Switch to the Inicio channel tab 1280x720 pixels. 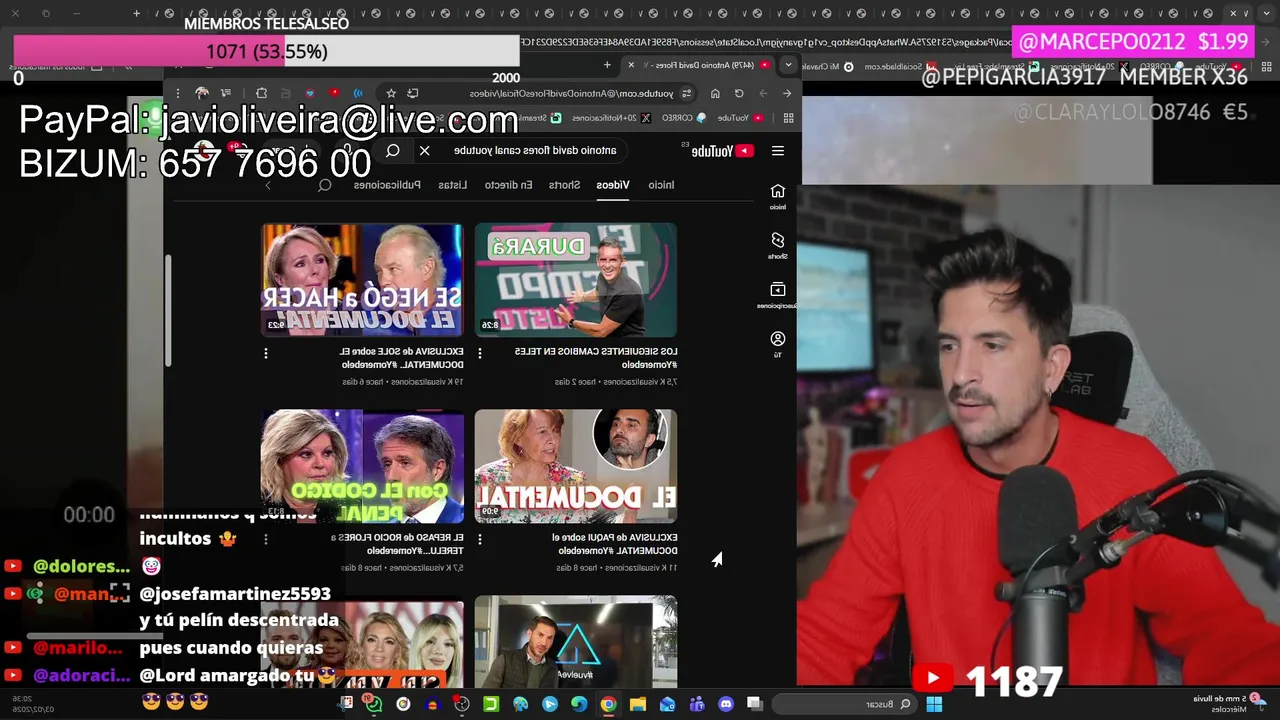coord(661,185)
